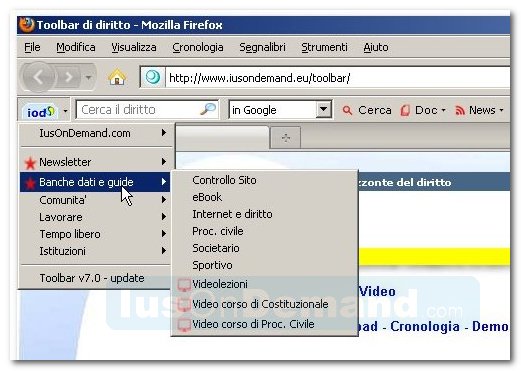Screen dimensions: 521x371
Task: Open the Modifica menu
Action: click(76, 47)
